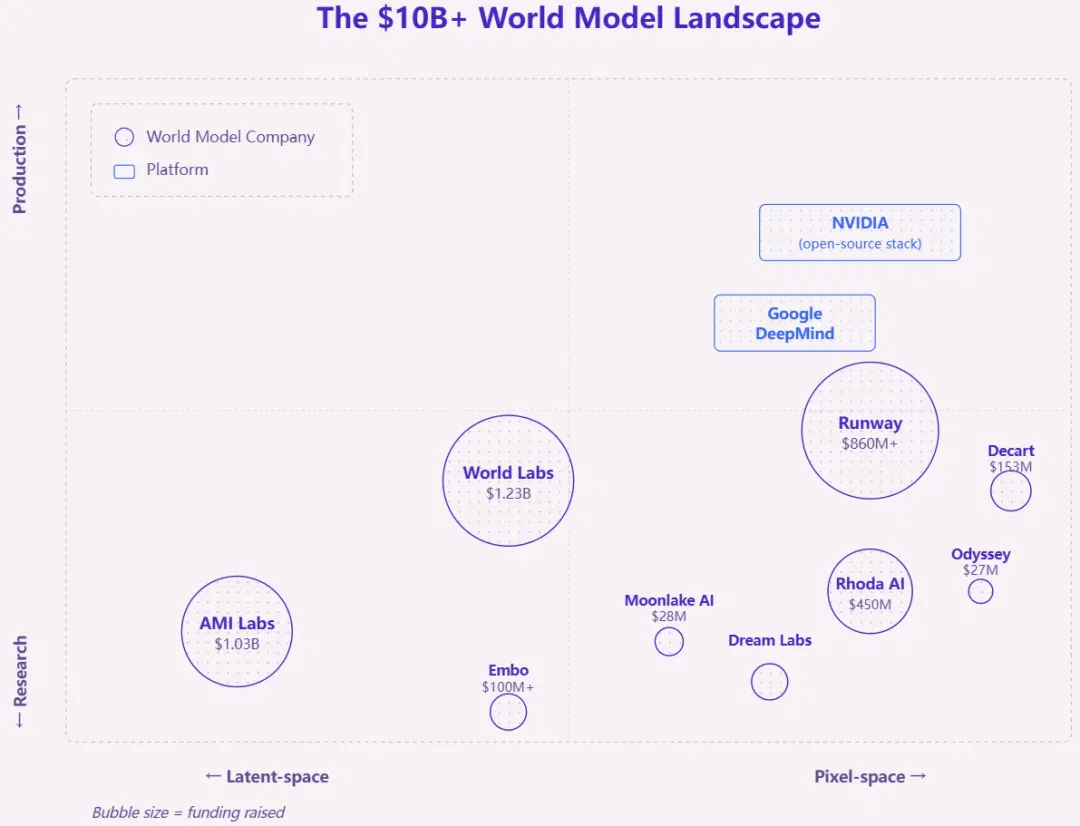Click the chart title text
This screenshot has height=826, width=1080.
pos(568,18)
